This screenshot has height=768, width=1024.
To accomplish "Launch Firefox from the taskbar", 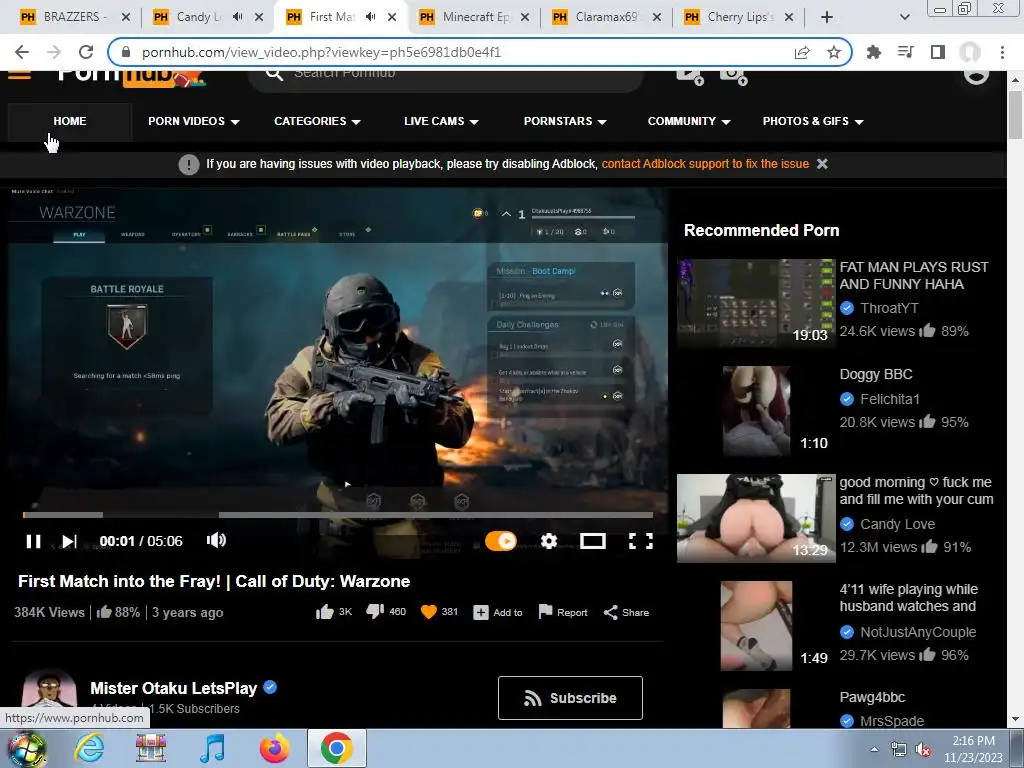I will pos(274,748).
